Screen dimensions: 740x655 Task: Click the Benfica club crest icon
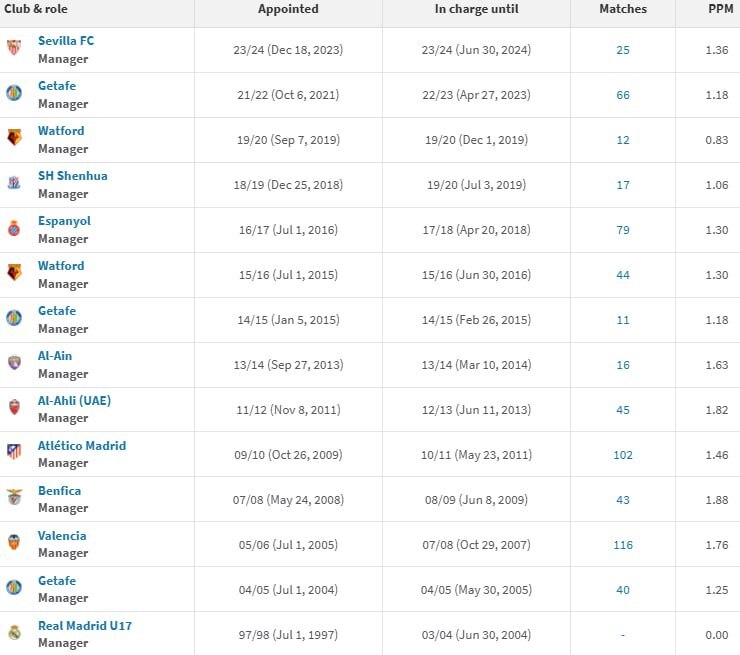coord(14,499)
